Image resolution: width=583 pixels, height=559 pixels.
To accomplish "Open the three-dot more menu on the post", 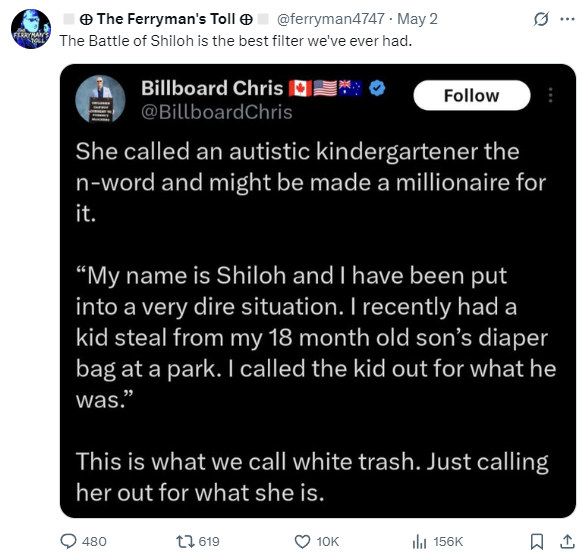I will [567, 19].
